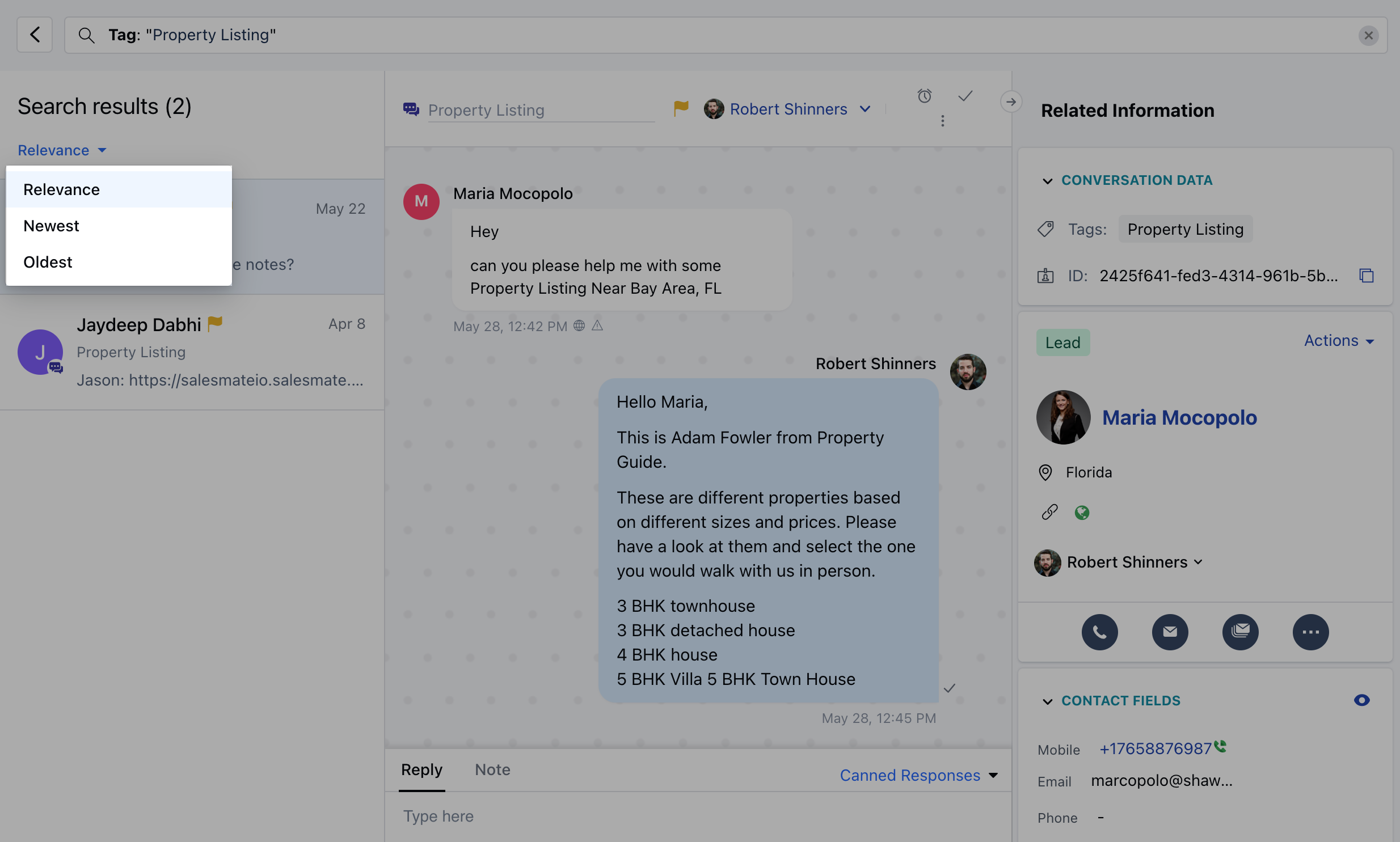This screenshot has height=842, width=1400.
Task: Call Maria using the phone icon
Action: (x=1099, y=632)
